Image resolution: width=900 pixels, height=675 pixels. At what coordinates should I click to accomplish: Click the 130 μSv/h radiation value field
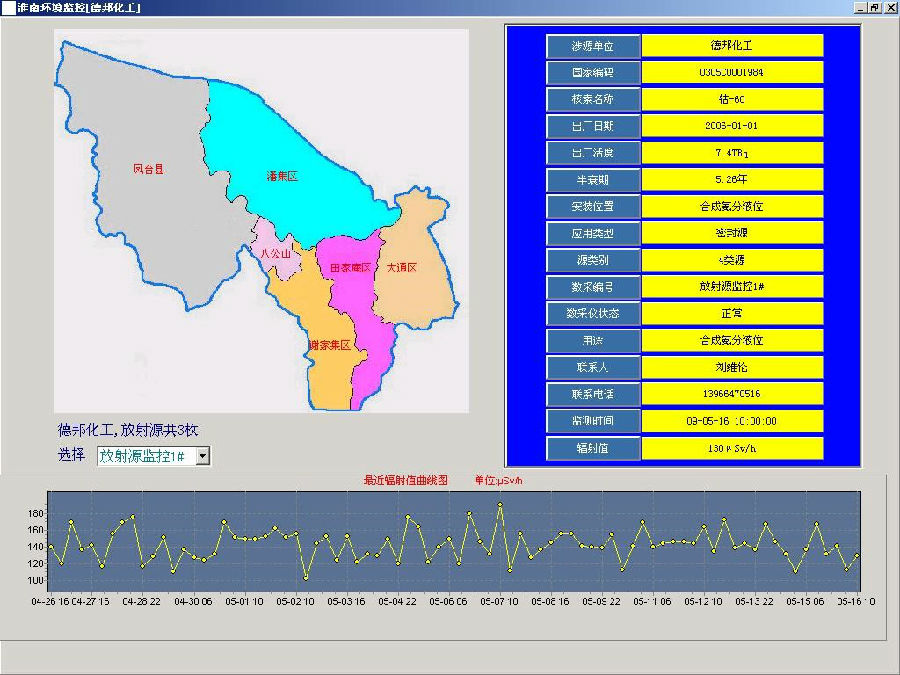732,448
